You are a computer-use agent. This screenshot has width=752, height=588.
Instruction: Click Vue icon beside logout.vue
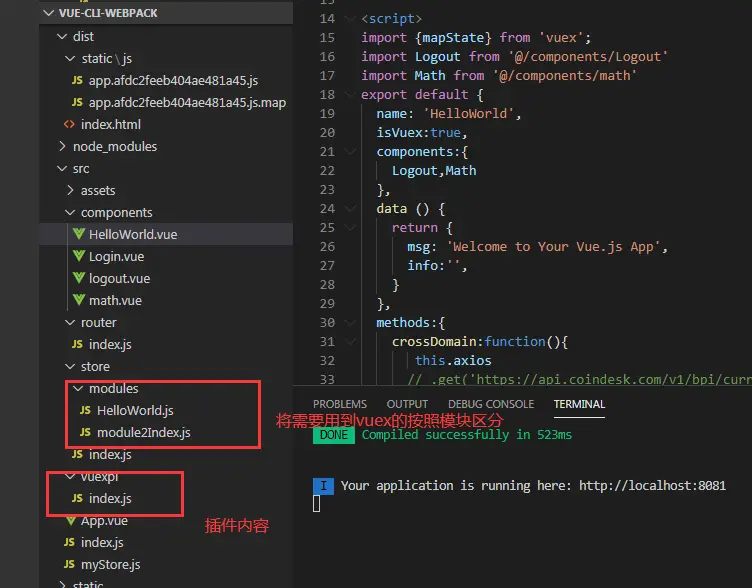(79, 278)
